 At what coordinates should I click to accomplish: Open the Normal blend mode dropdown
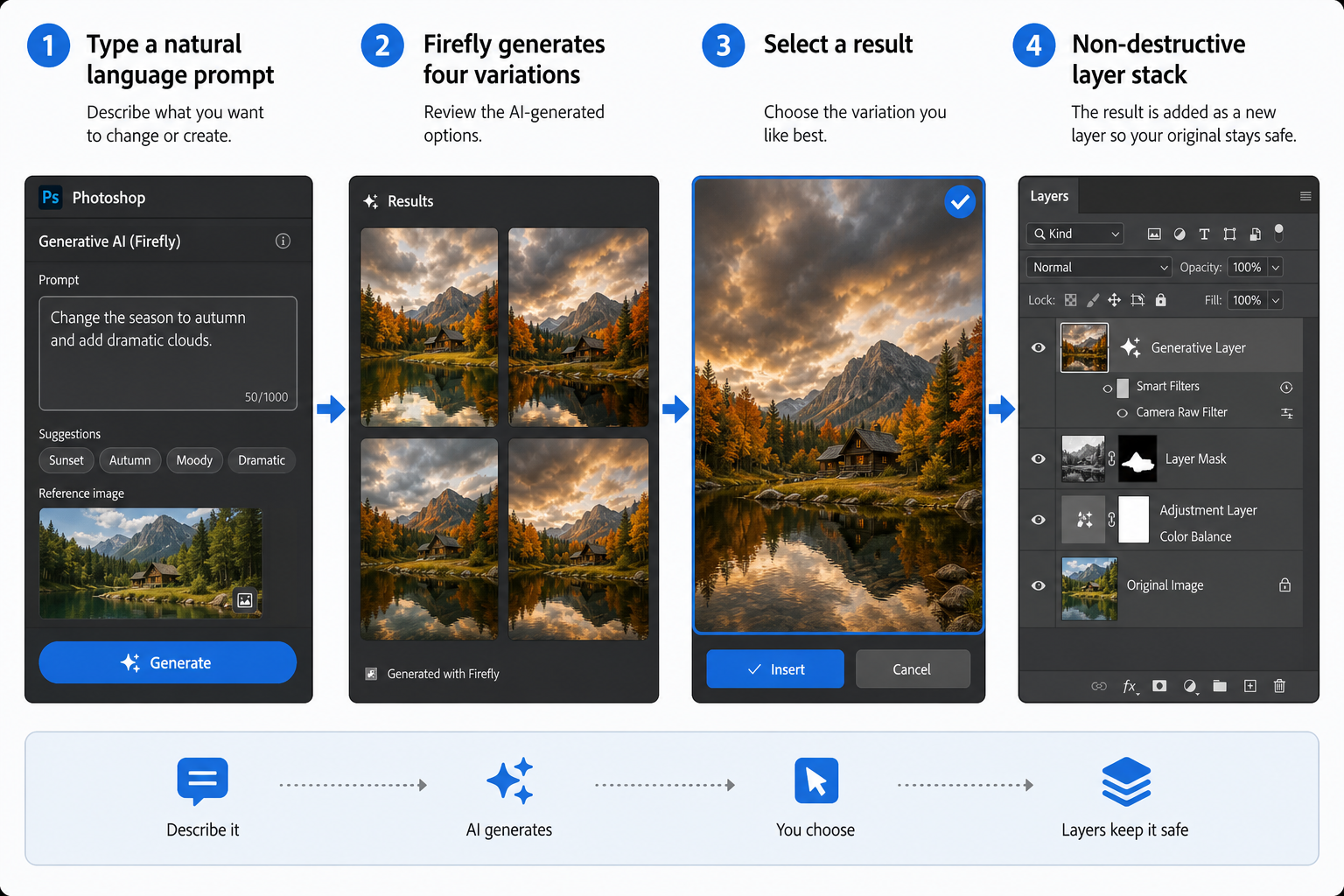(1099, 267)
